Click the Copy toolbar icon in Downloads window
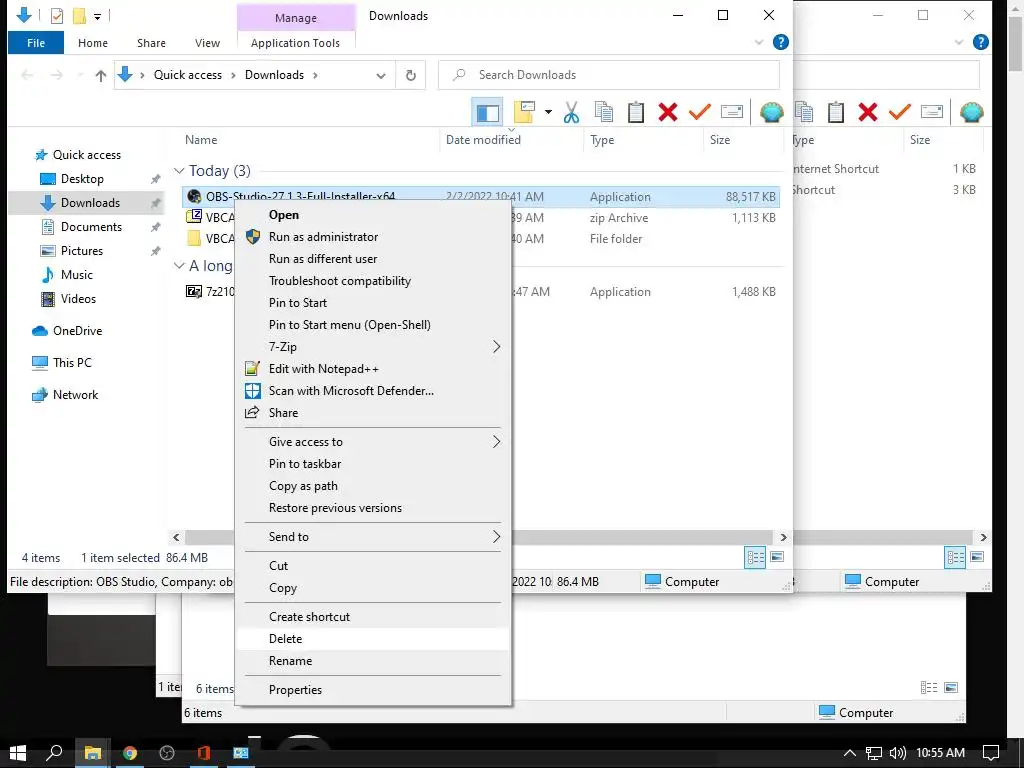Viewport: 1024px width, 768px height. [604, 112]
